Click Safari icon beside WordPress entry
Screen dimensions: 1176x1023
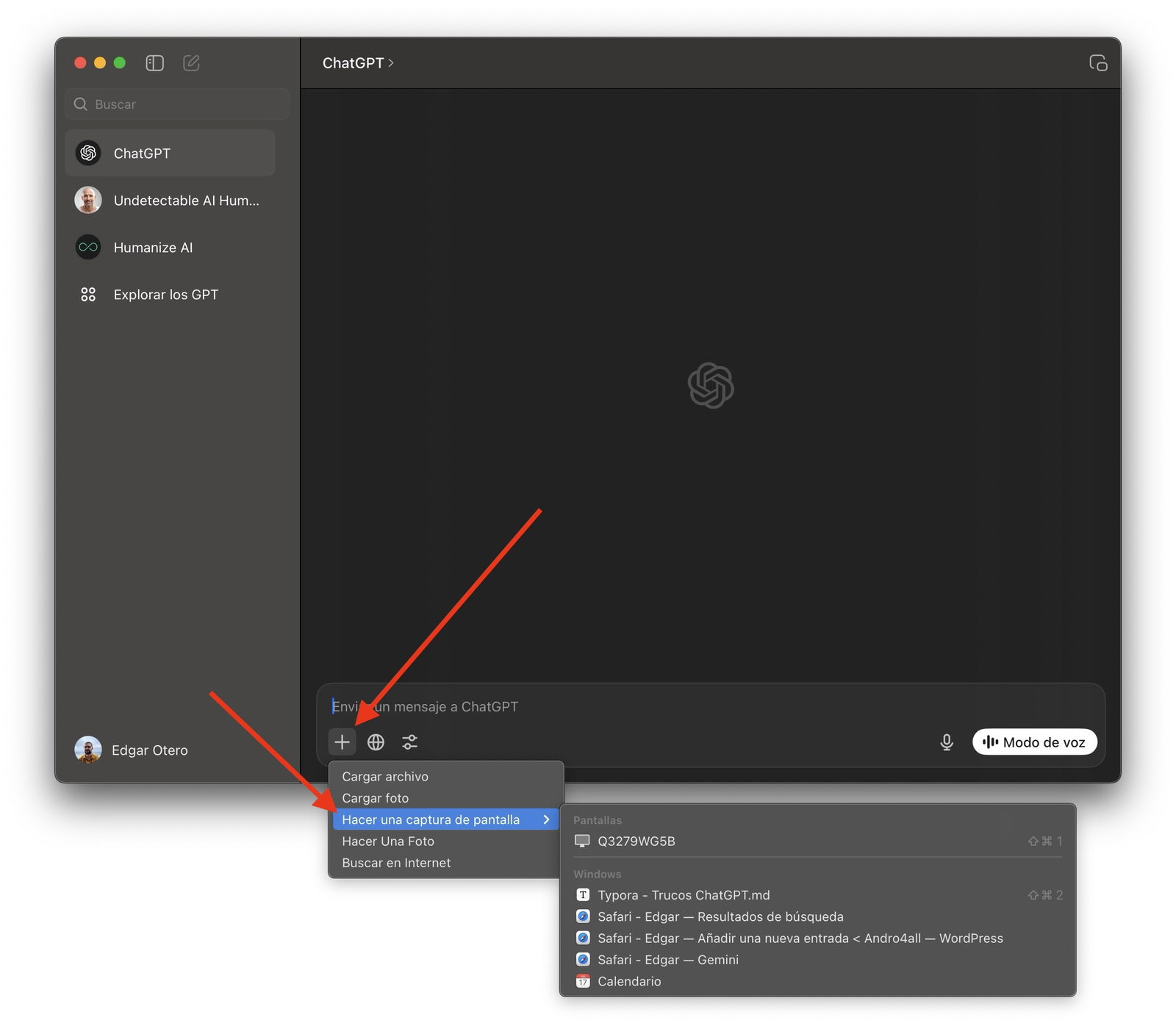click(583, 938)
